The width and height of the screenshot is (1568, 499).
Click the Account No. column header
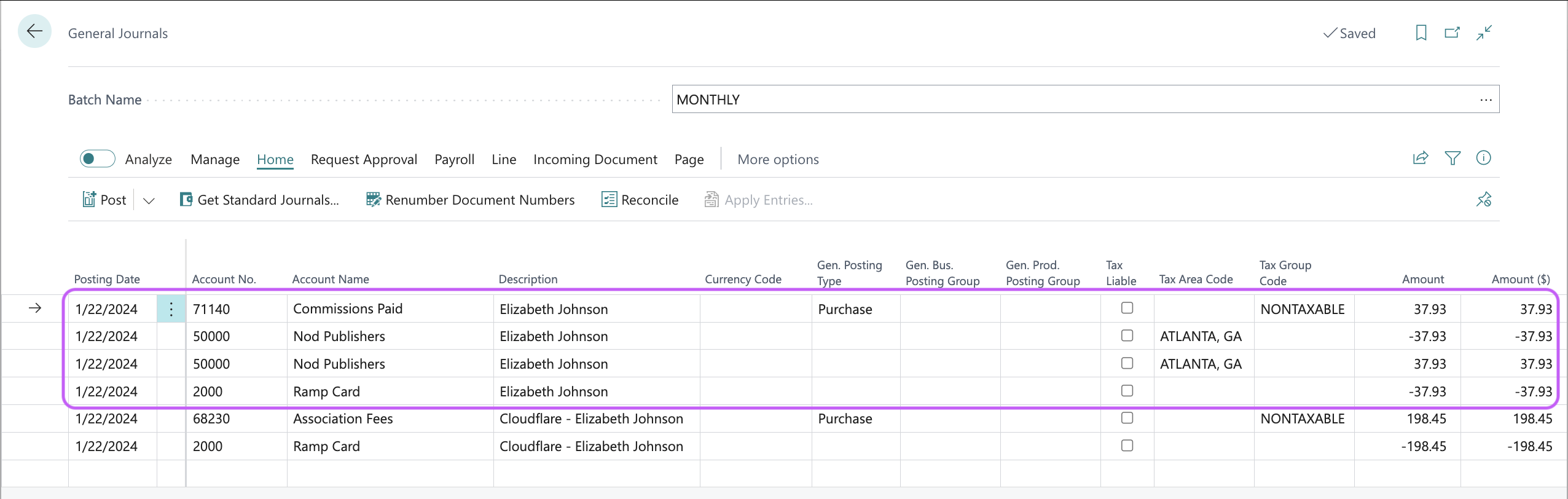(x=224, y=279)
